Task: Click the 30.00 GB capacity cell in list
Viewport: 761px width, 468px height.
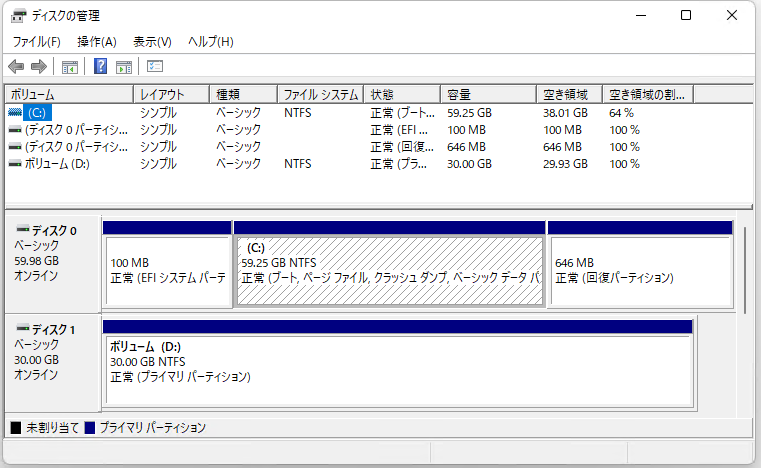Action: [x=469, y=164]
